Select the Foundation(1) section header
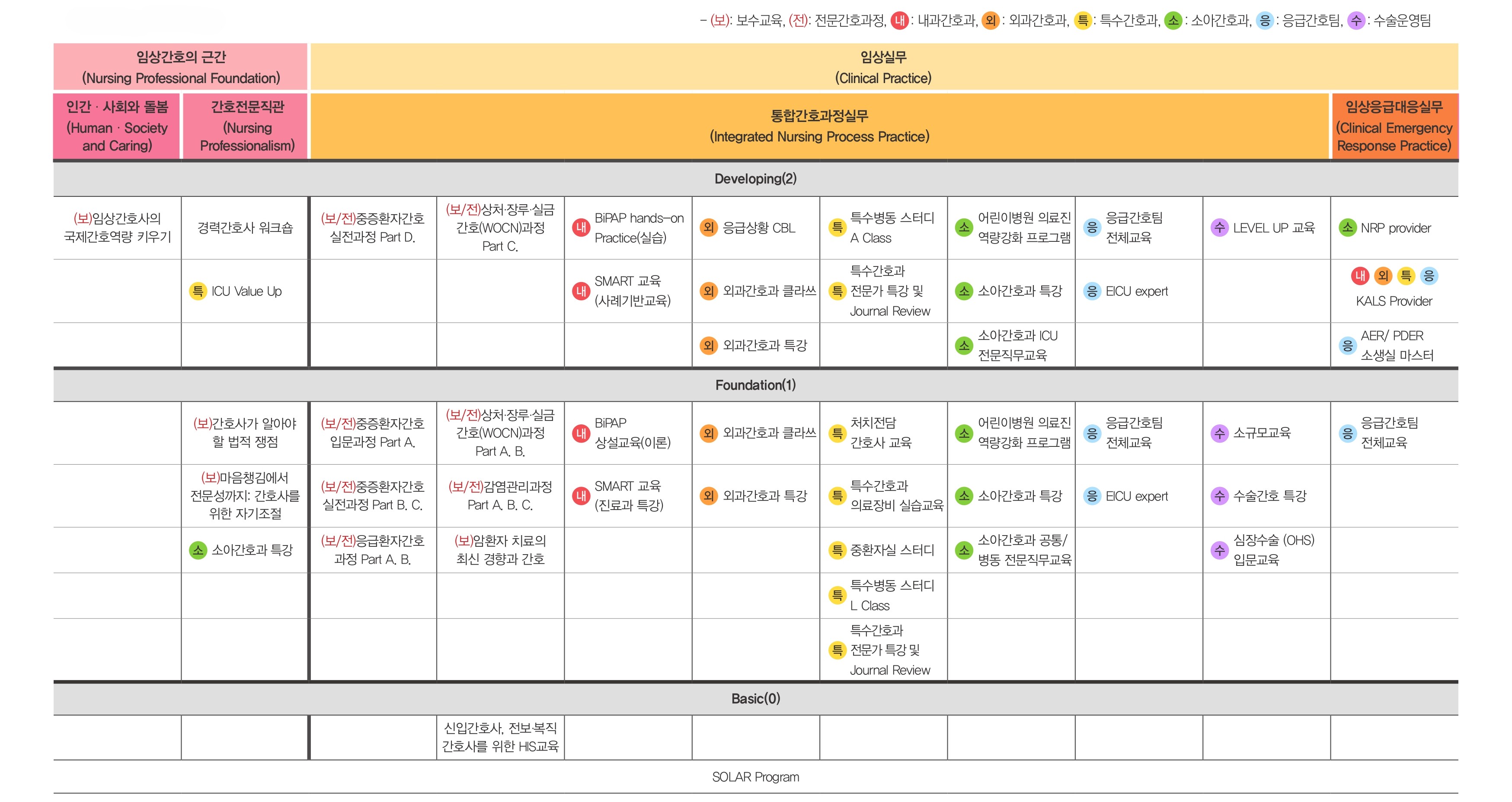Screen dimensions: 1512x802 click(x=755, y=385)
